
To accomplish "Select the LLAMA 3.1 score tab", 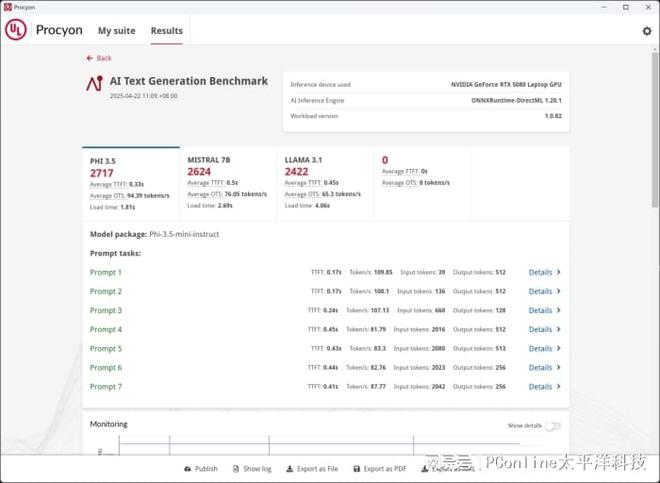I will pos(325,183).
